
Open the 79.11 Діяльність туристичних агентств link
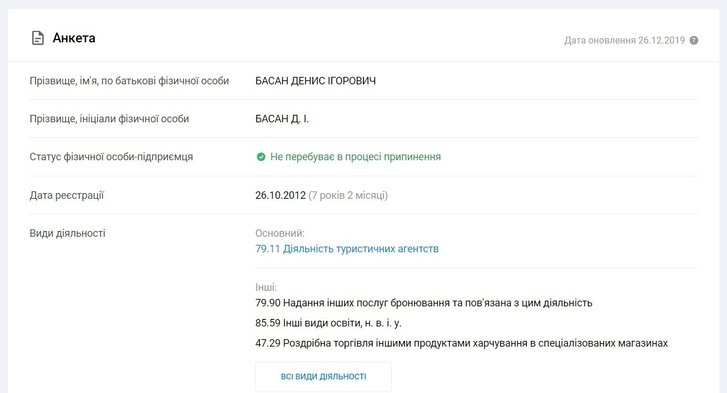pos(347,249)
